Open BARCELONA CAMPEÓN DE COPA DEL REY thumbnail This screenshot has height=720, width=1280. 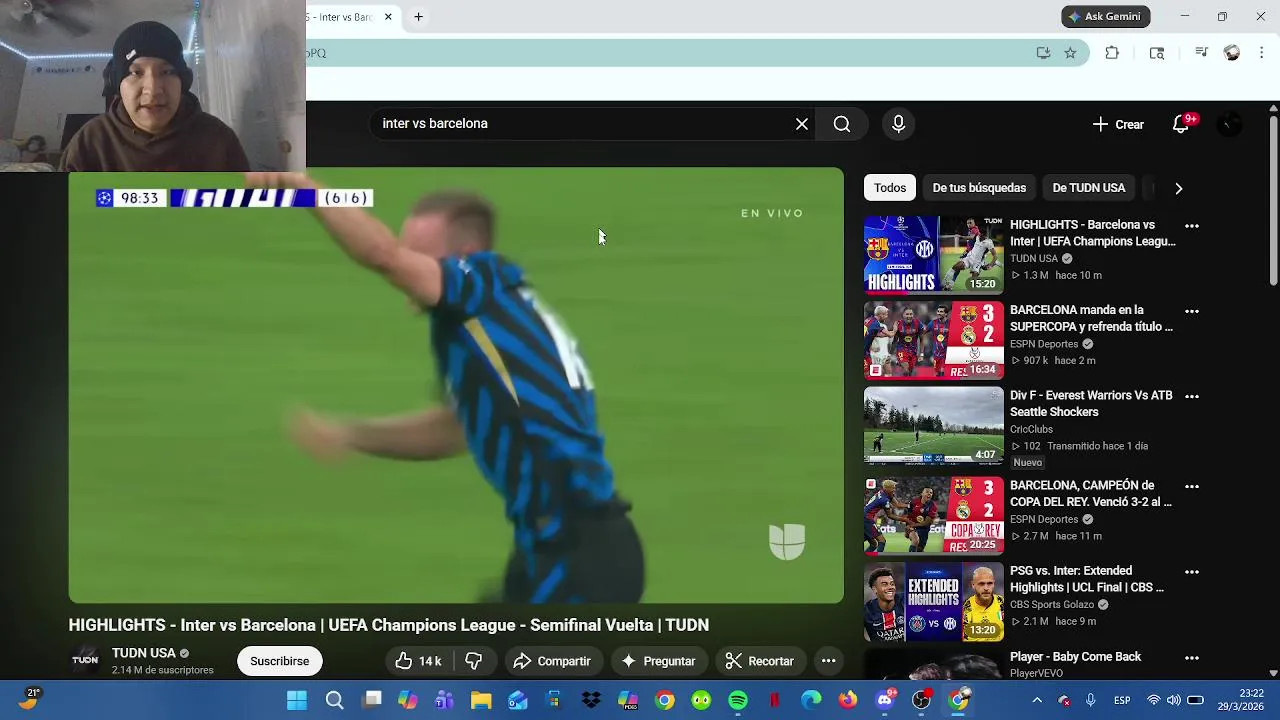click(933, 516)
